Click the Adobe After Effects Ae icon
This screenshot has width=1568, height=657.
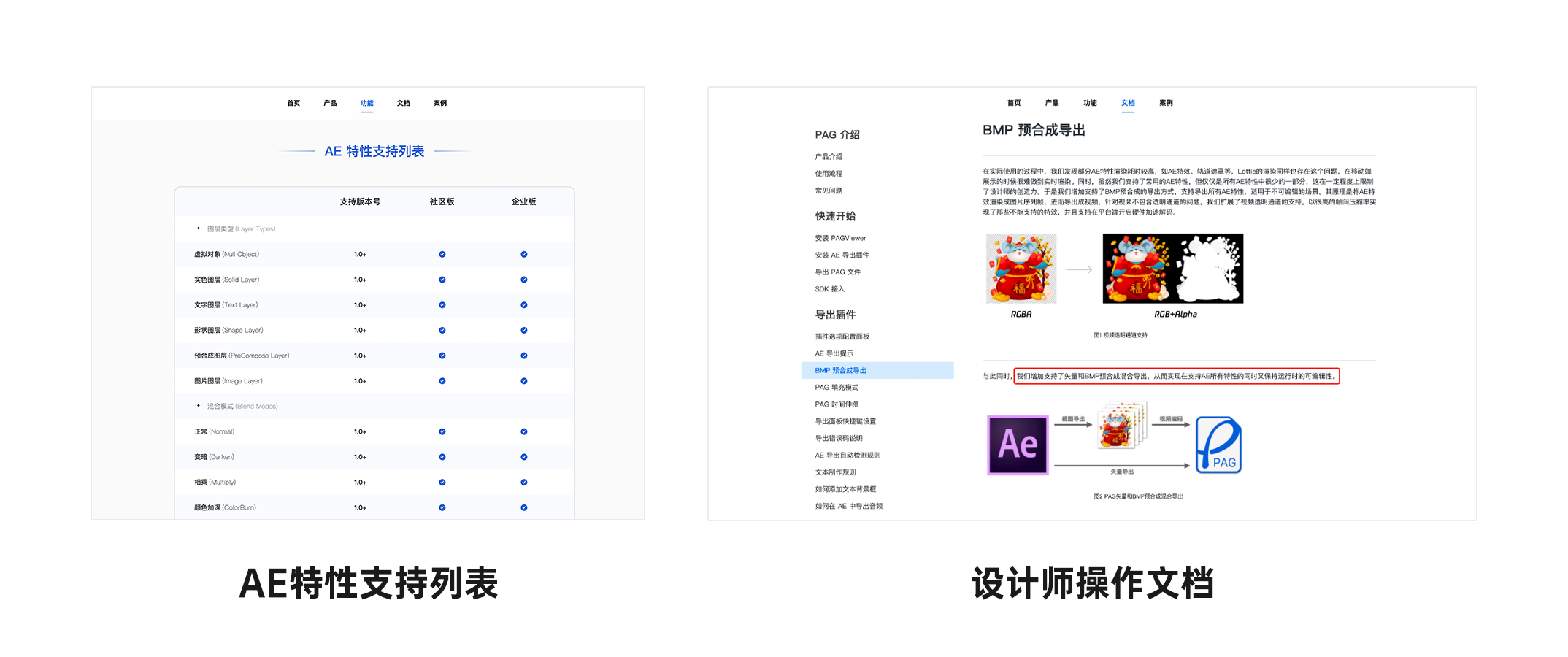1018,445
